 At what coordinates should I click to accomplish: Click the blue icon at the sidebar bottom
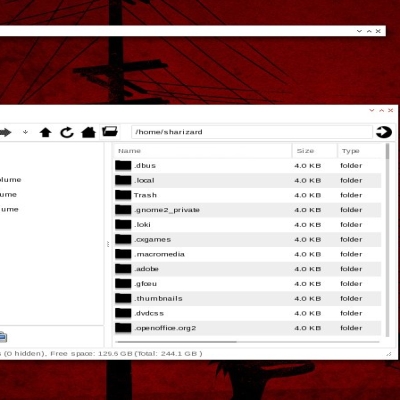(x=3, y=337)
